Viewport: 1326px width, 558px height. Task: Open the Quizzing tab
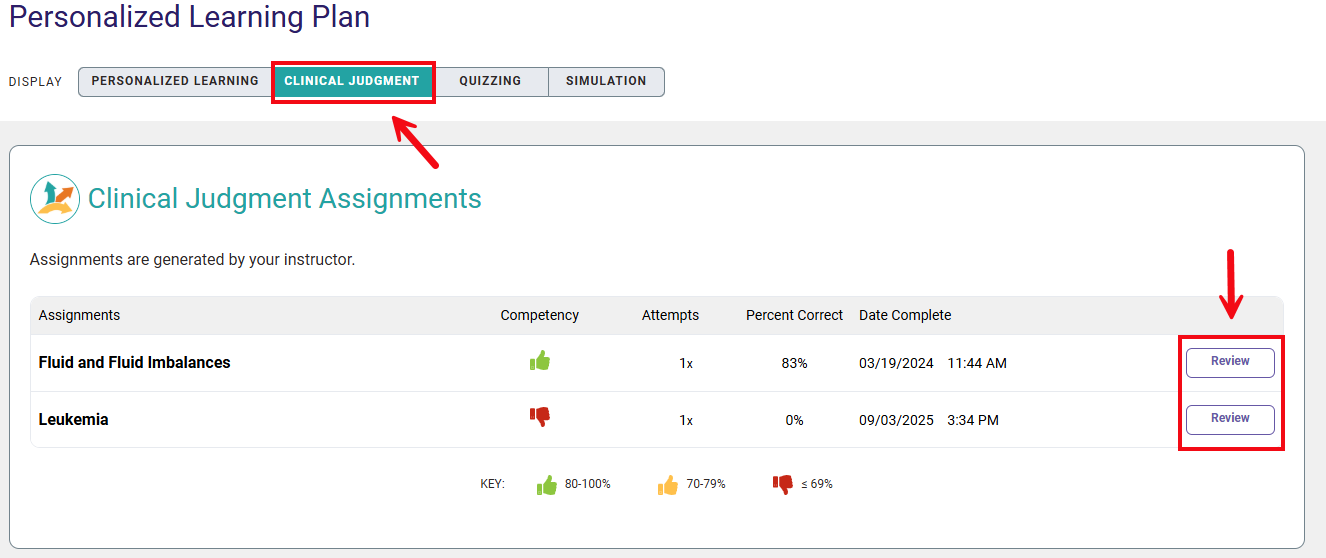(x=490, y=82)
